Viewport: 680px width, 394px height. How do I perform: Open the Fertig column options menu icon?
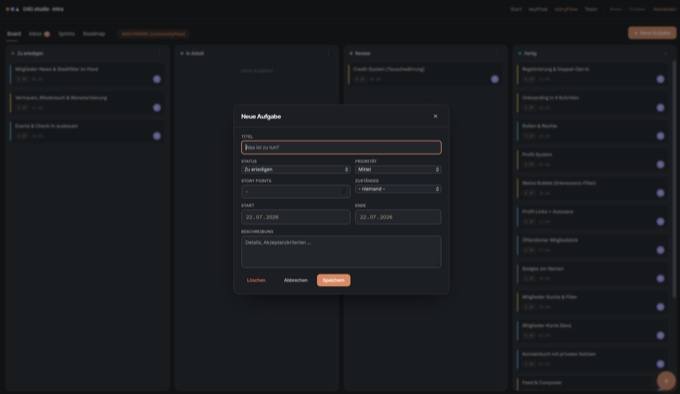666,53
